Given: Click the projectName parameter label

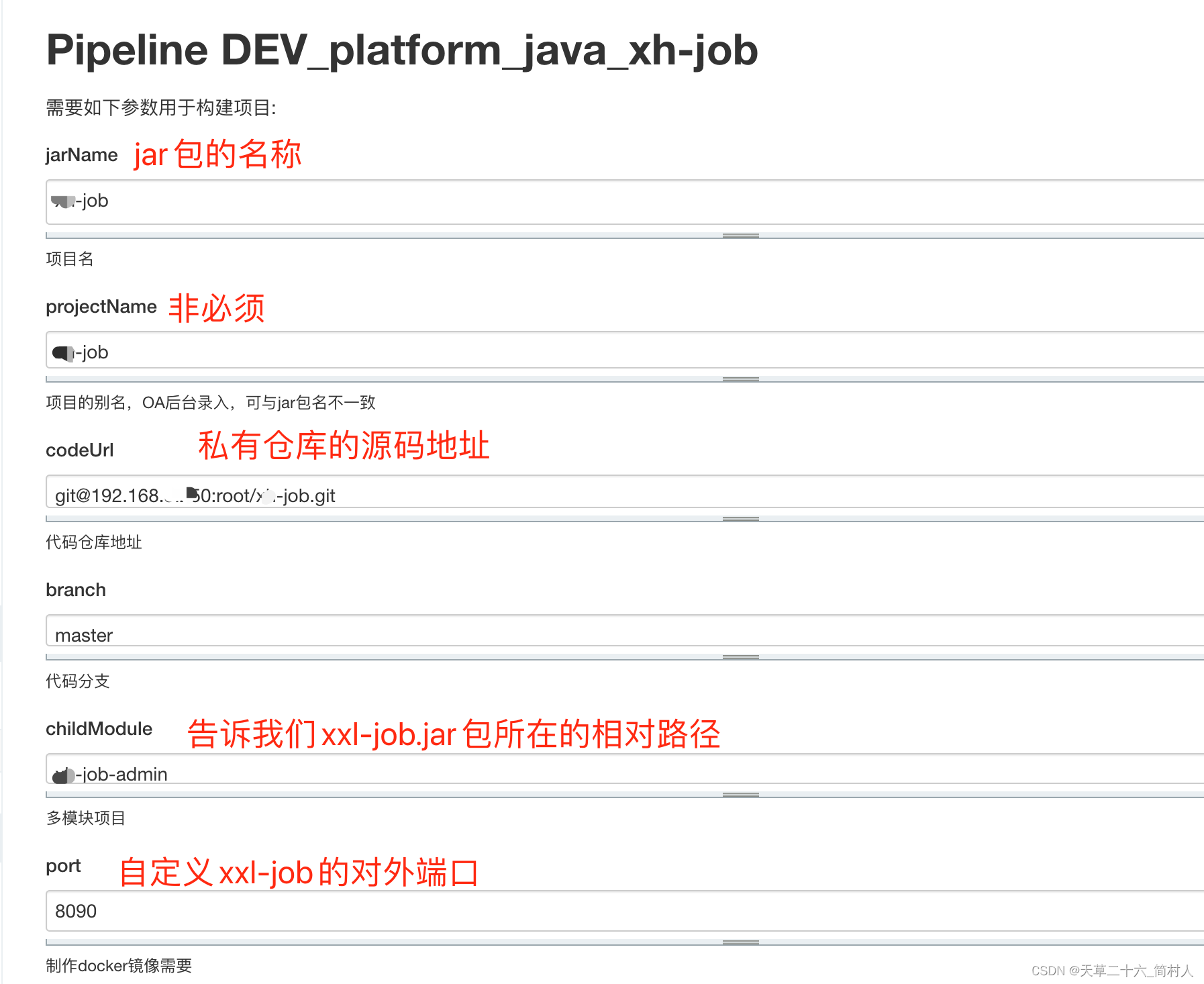Looking at the screenshot, I should 101,307.
